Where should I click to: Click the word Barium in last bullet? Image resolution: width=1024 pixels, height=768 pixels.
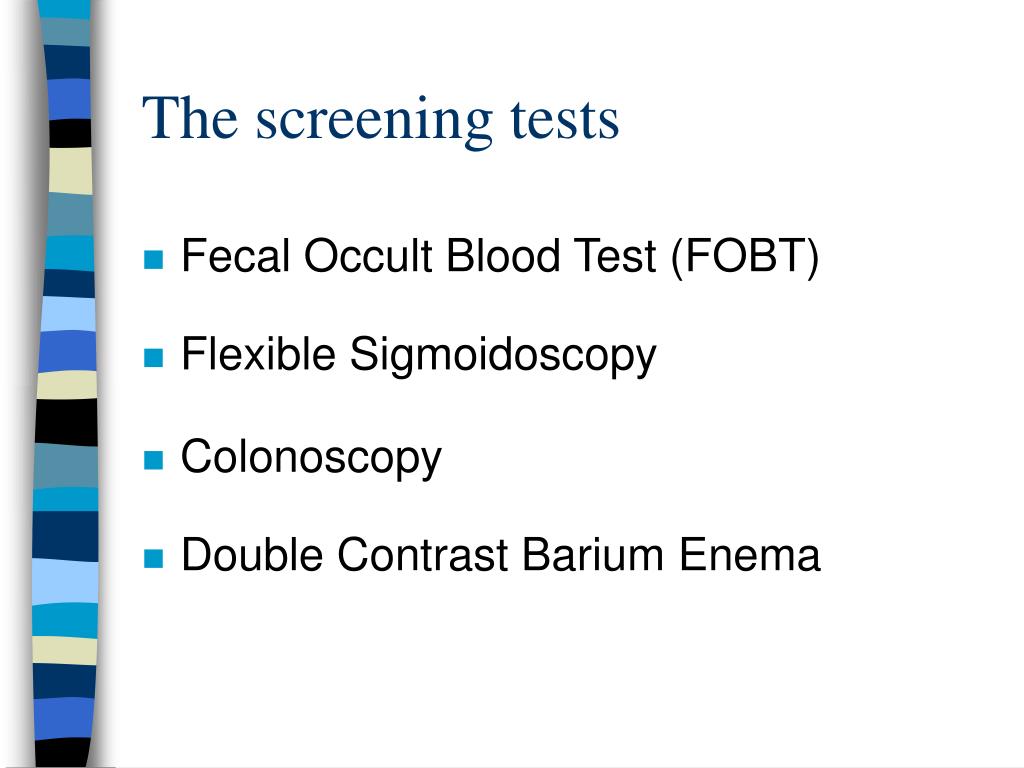pos(592,555)
